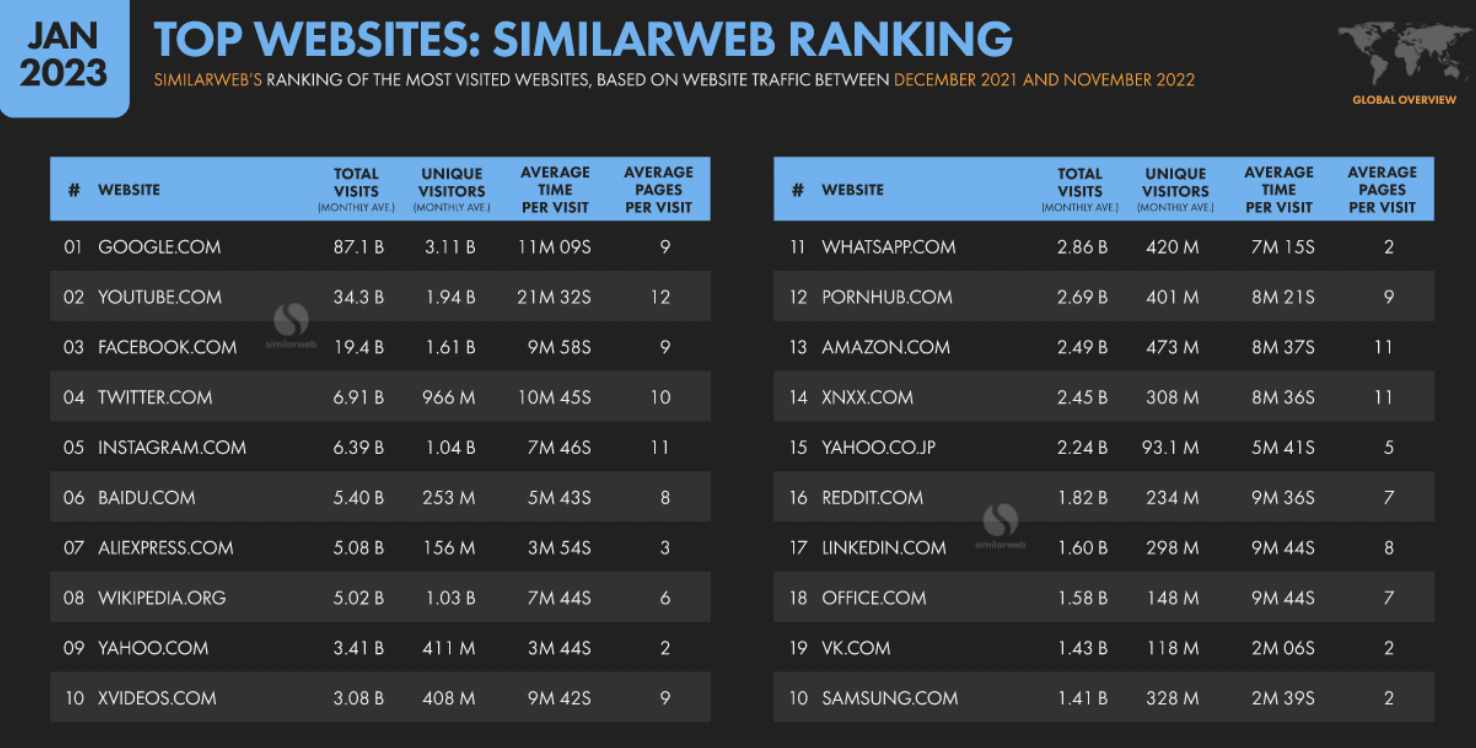Click the 966 M unique visitors value
1476x748 pixels.
[450, 397]
